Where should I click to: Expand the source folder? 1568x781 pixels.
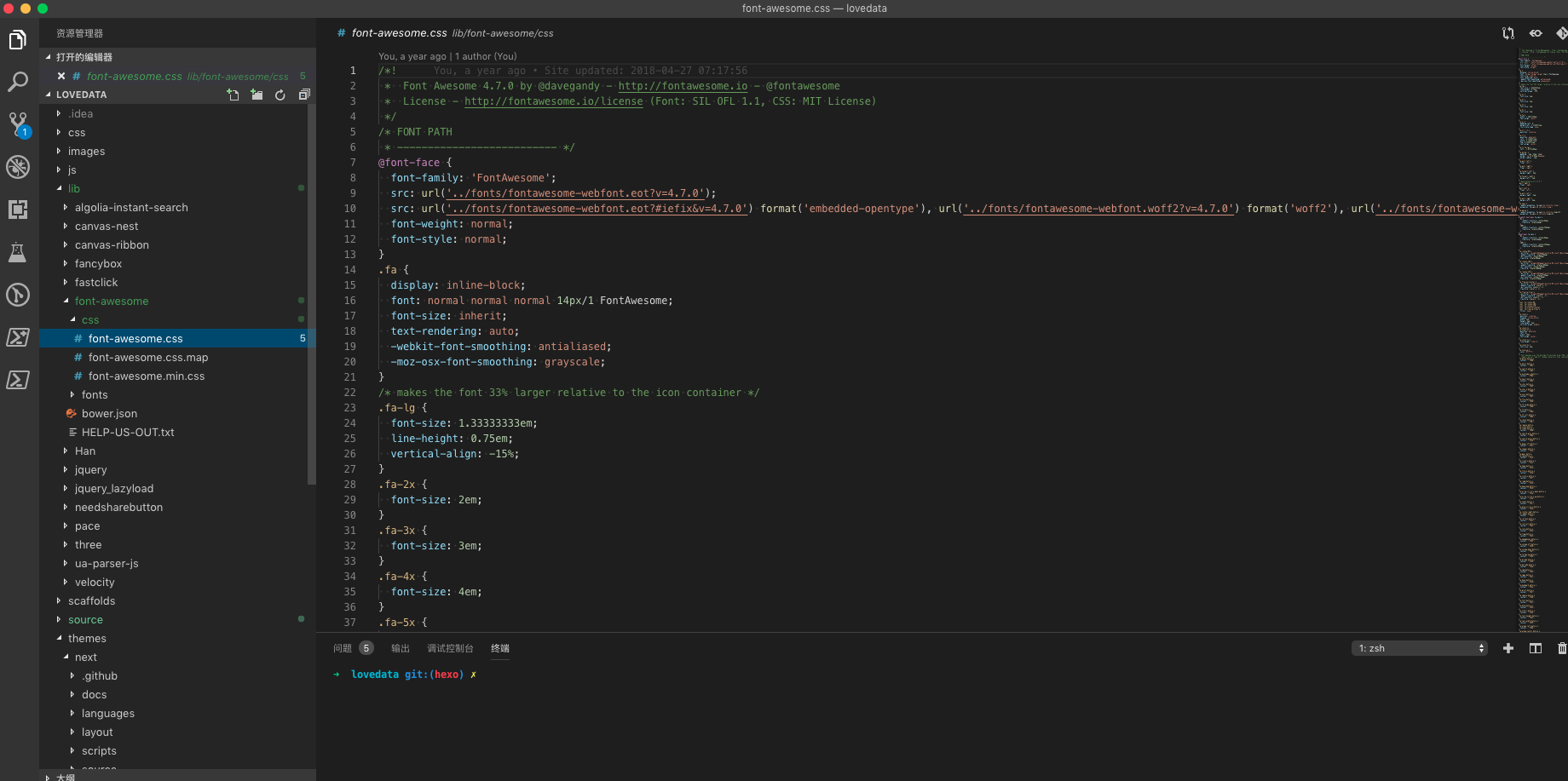pyautogui.click(x=177, y=619)
